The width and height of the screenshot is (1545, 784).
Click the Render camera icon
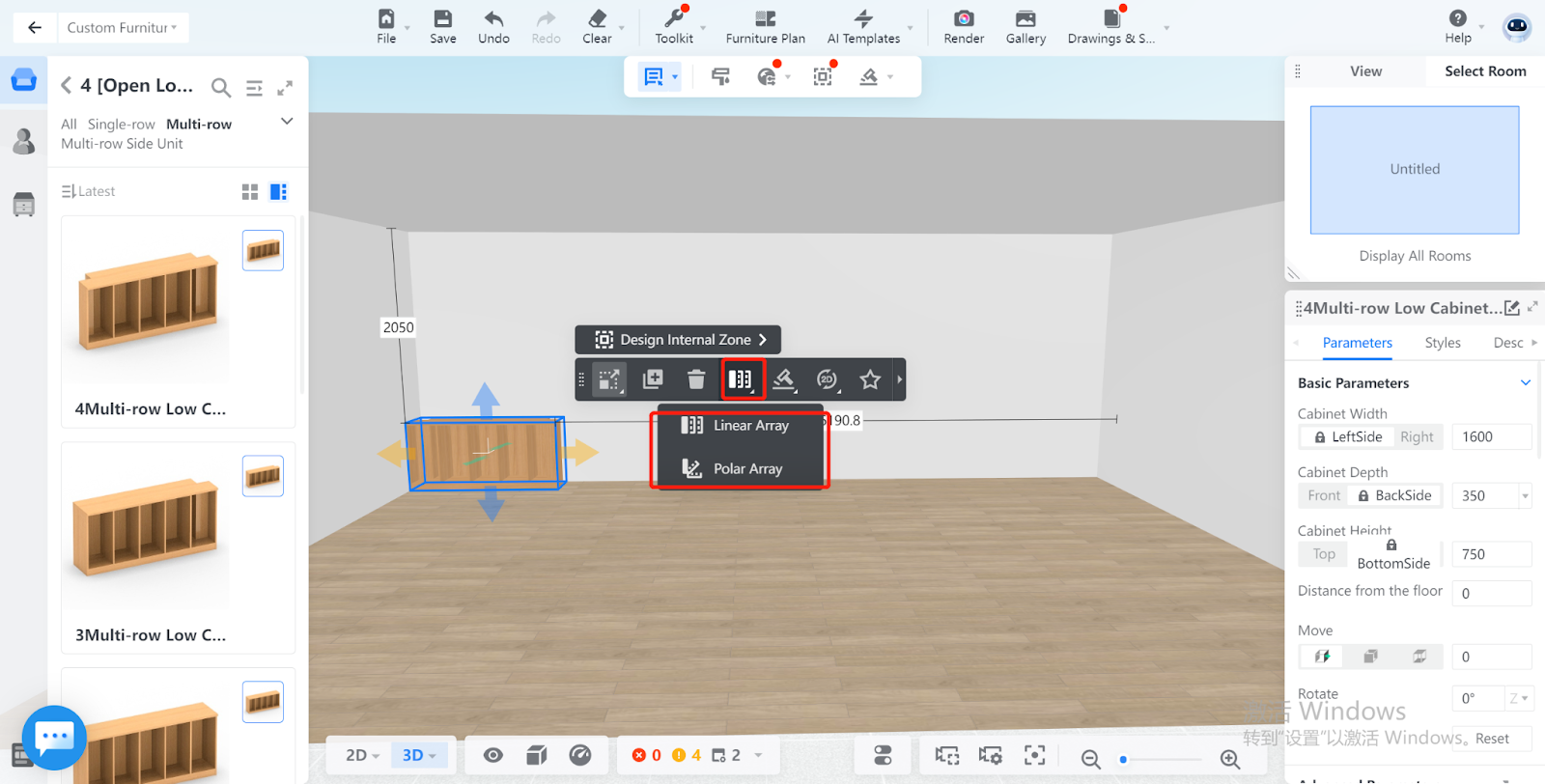(963, 19)
